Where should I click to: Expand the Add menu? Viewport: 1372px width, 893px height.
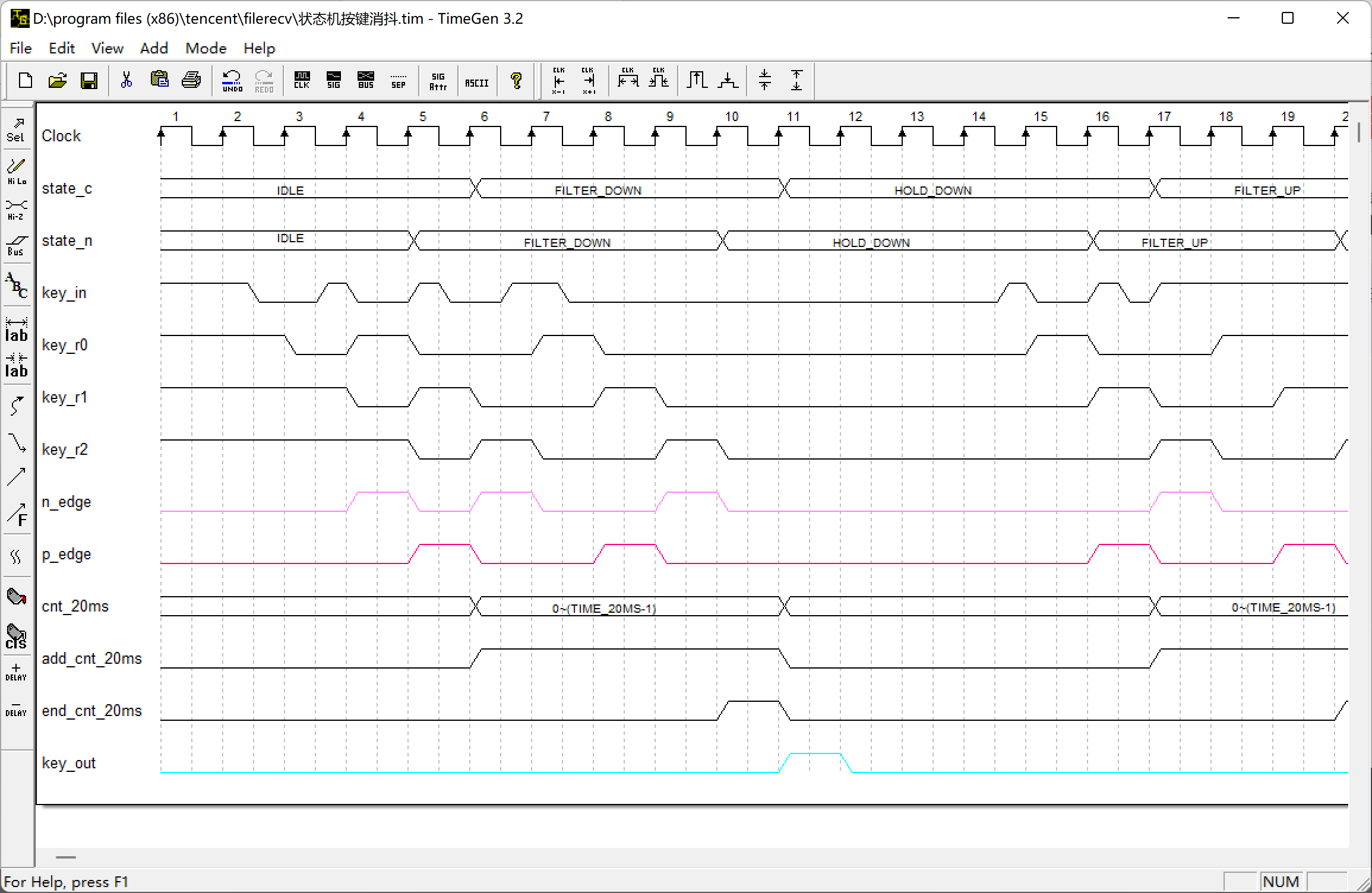click(x=154, y=48)
